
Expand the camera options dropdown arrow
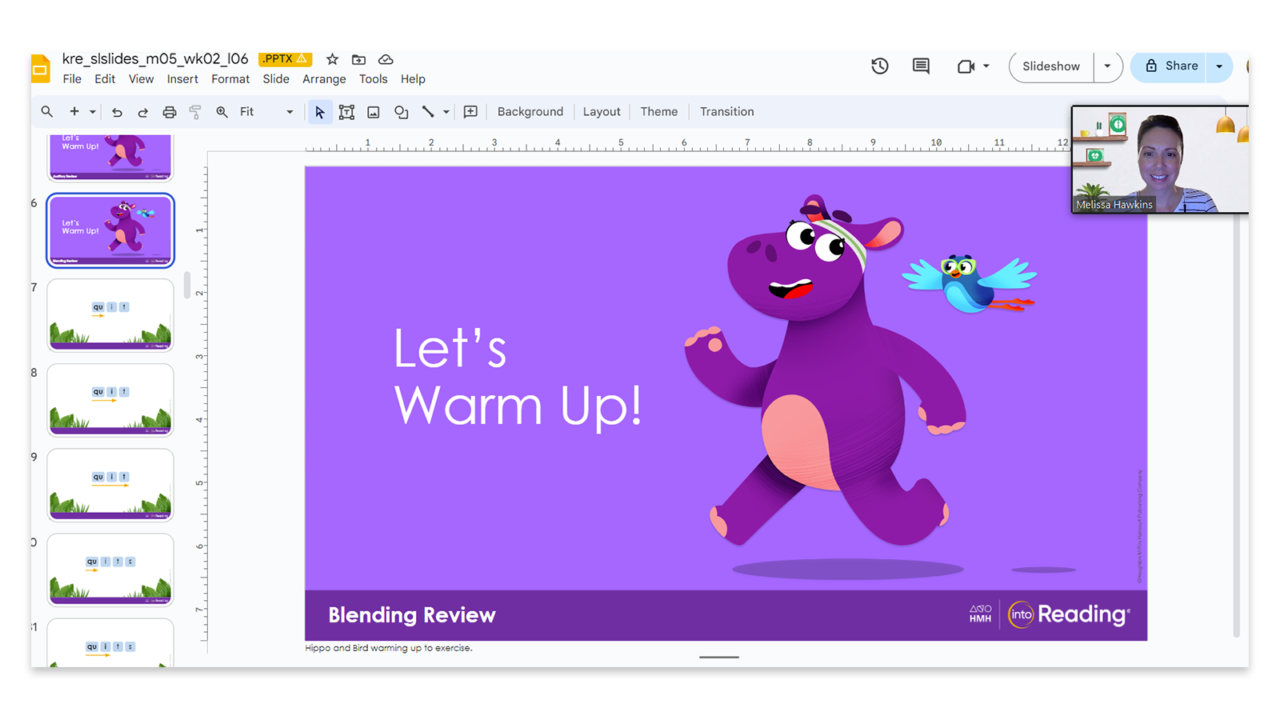pyautogui.click(x=986, y=67)
